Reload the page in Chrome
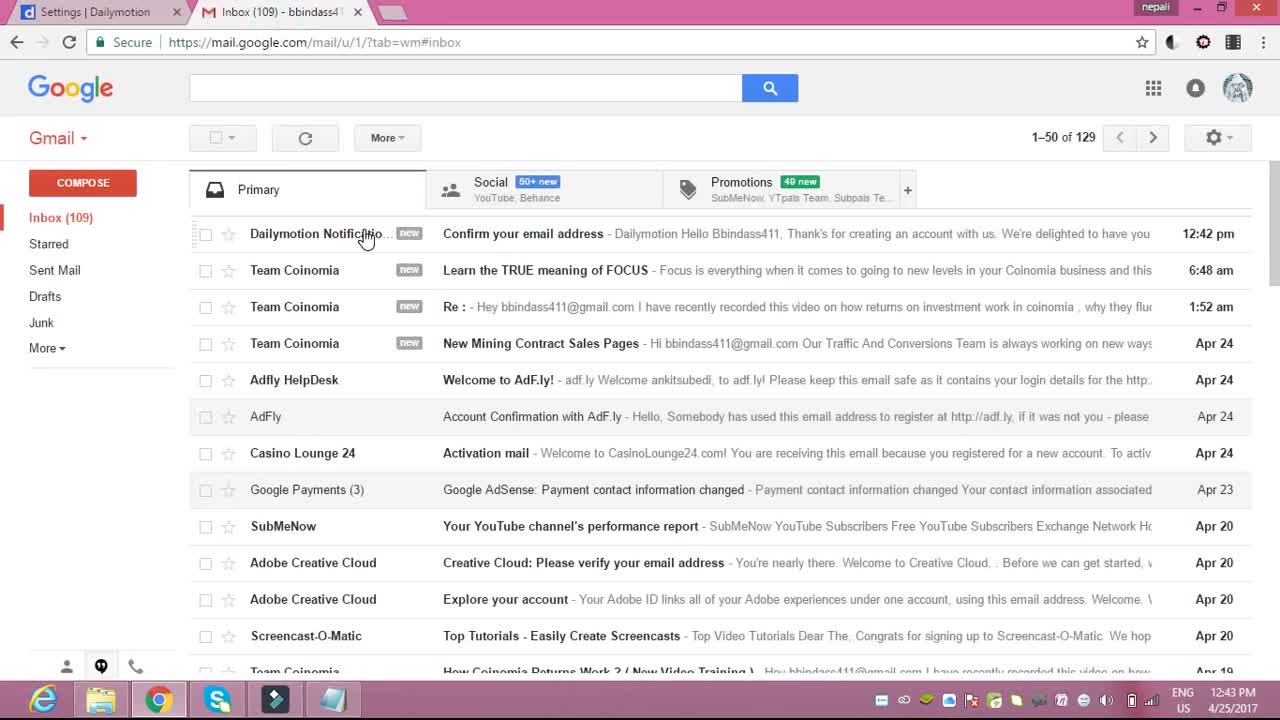 click(69, 42)
